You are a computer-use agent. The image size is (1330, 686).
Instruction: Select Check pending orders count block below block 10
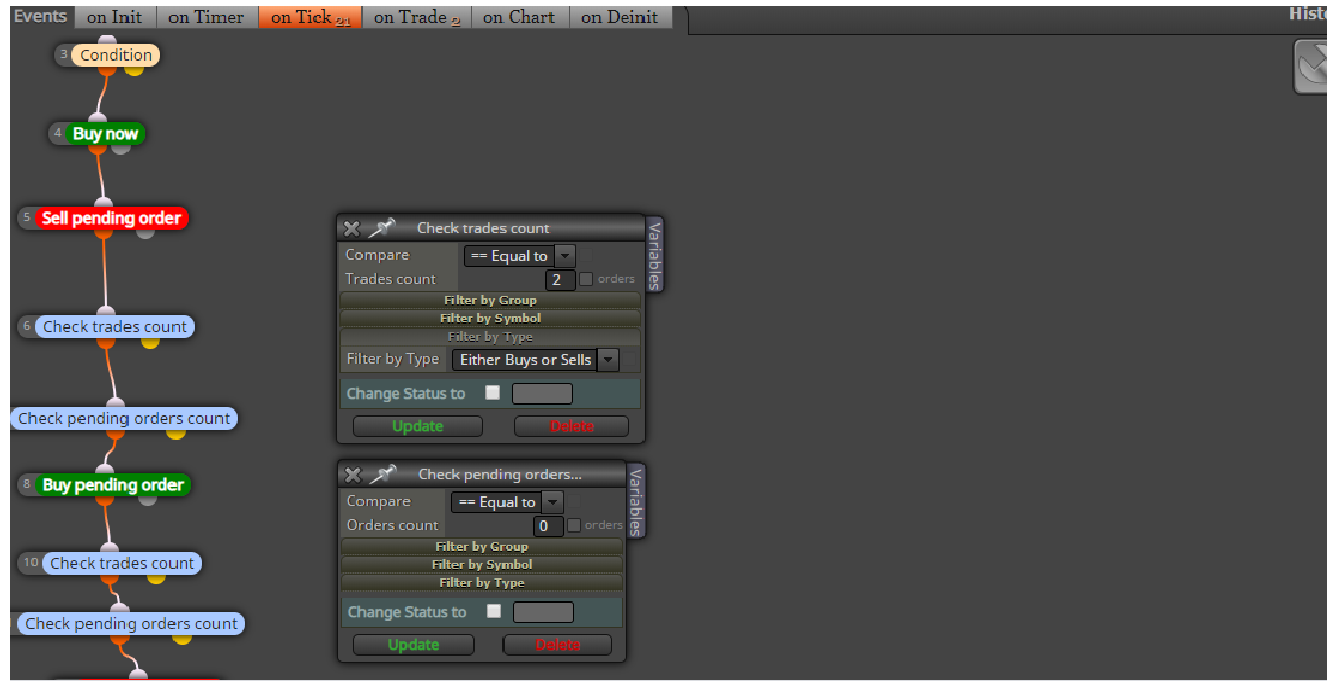pos(131,624)
